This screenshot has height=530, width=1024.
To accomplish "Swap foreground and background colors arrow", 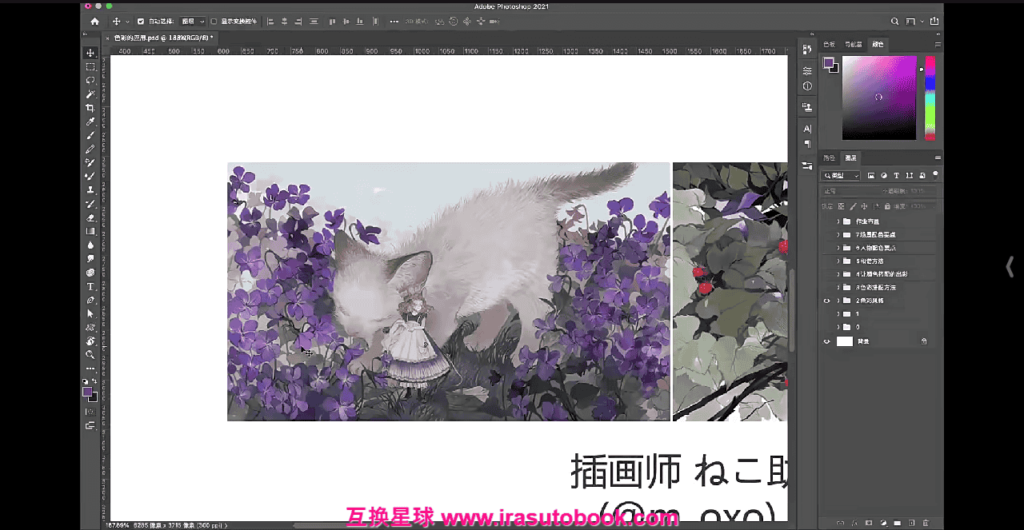I will 95,381.
